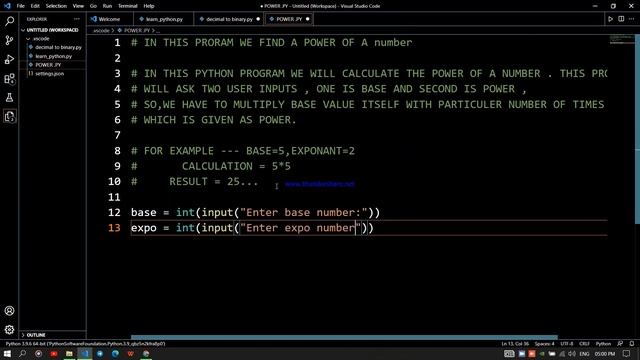
Task: Open Chrome from the taskbar
Action: [x=146, y=354]
